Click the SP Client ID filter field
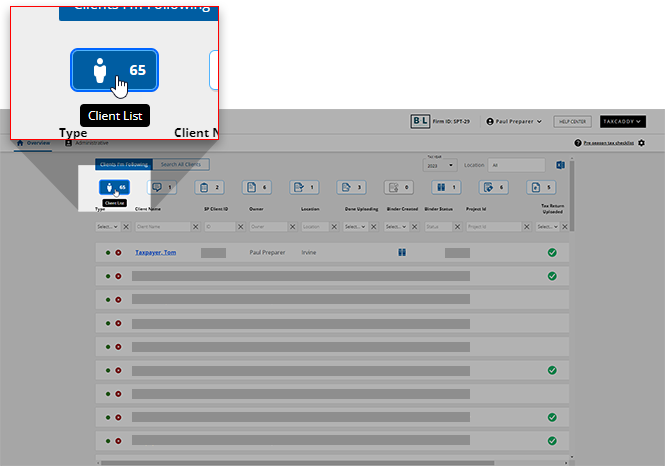Screen dimensions: 665x466 pos(220,227)
